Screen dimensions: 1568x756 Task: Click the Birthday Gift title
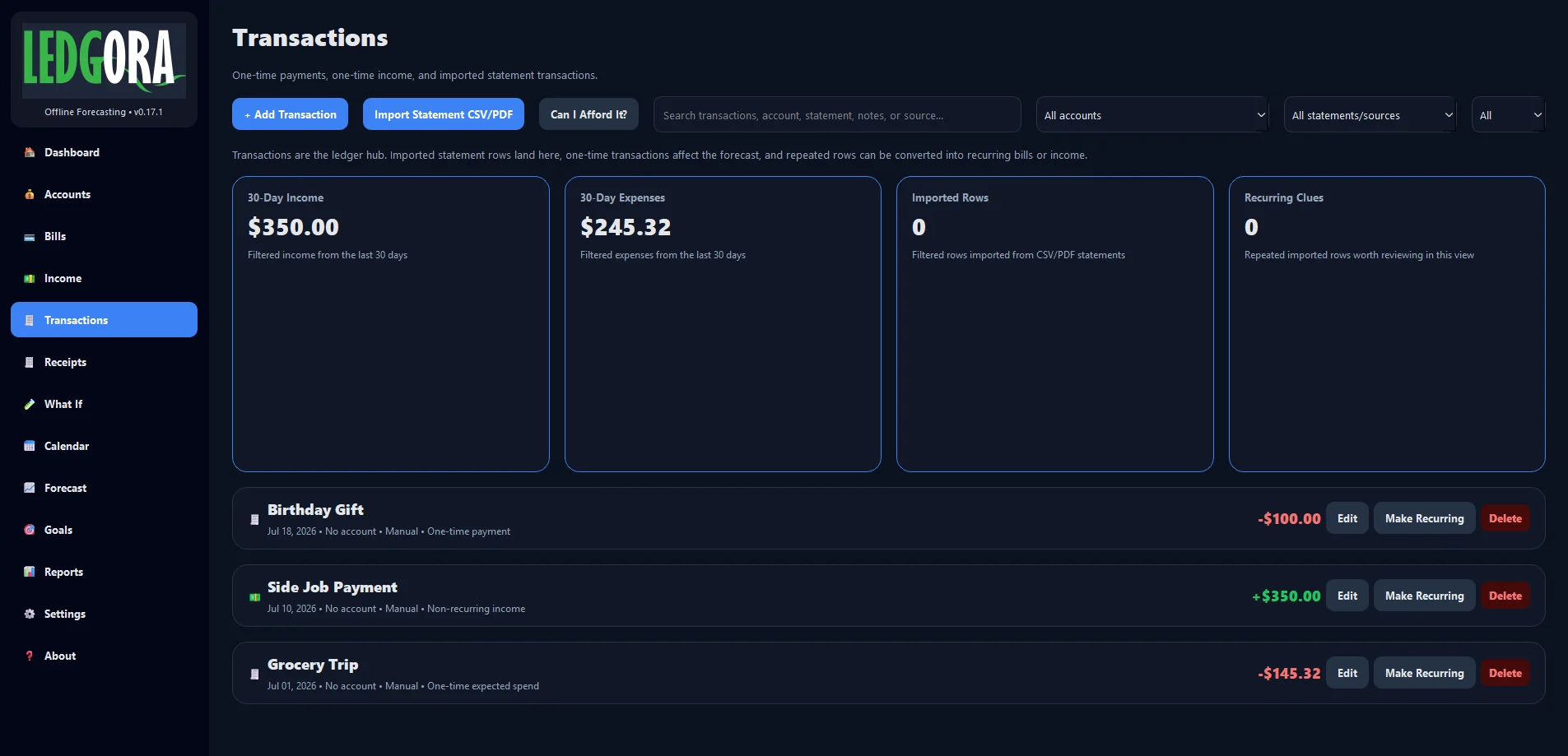[x=315, y=510]
